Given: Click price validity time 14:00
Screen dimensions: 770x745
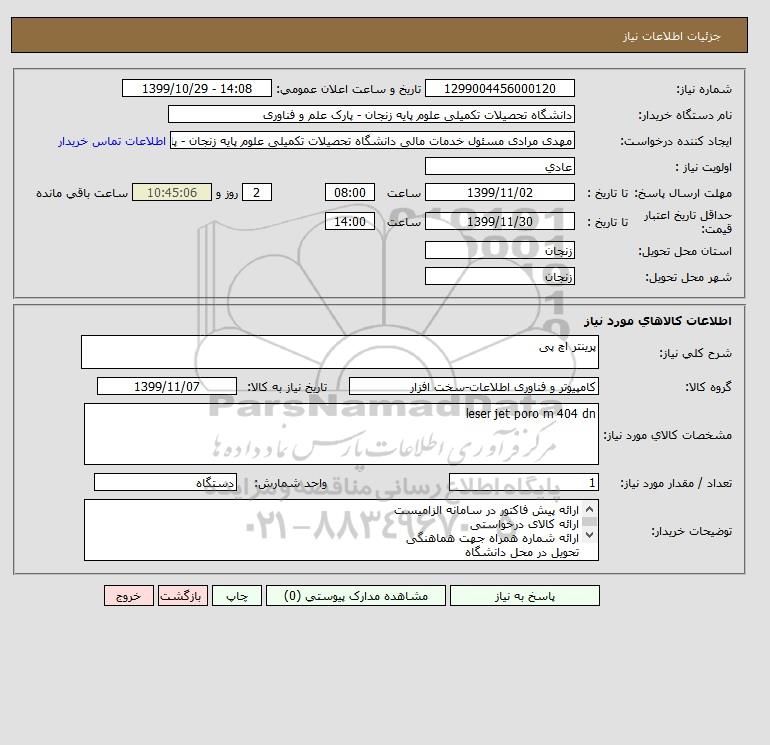Looking at the screenshot, I should coord(350,221).
